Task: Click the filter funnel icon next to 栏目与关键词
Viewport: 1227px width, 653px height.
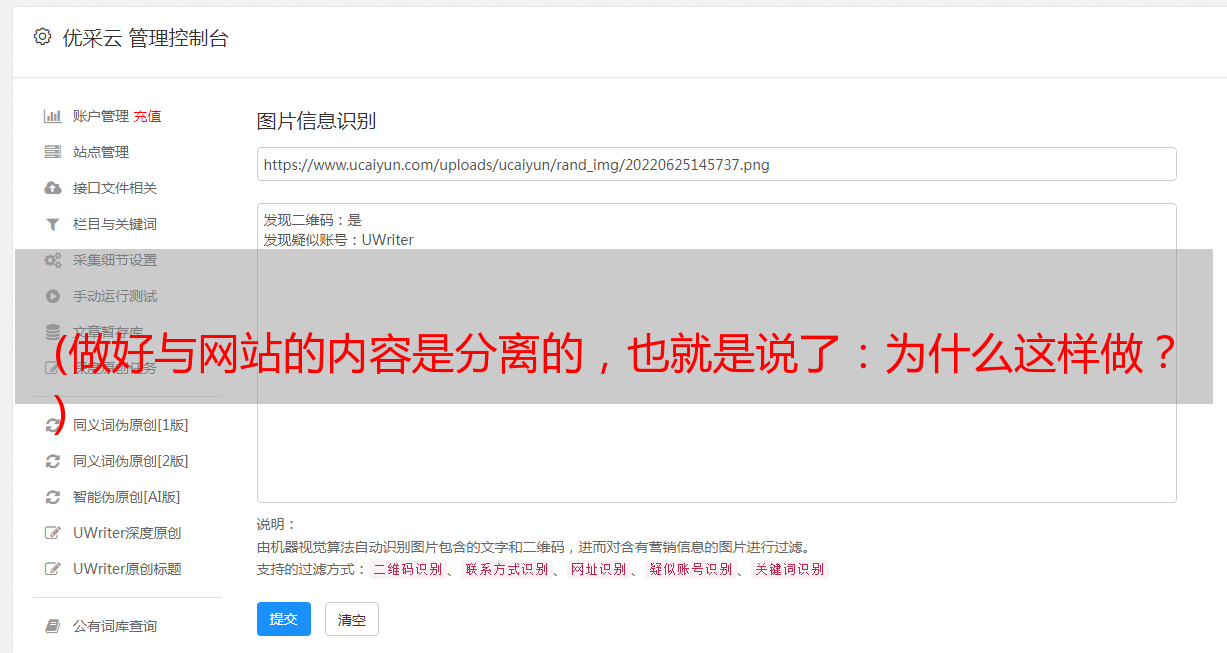Action: click(53, 224)
